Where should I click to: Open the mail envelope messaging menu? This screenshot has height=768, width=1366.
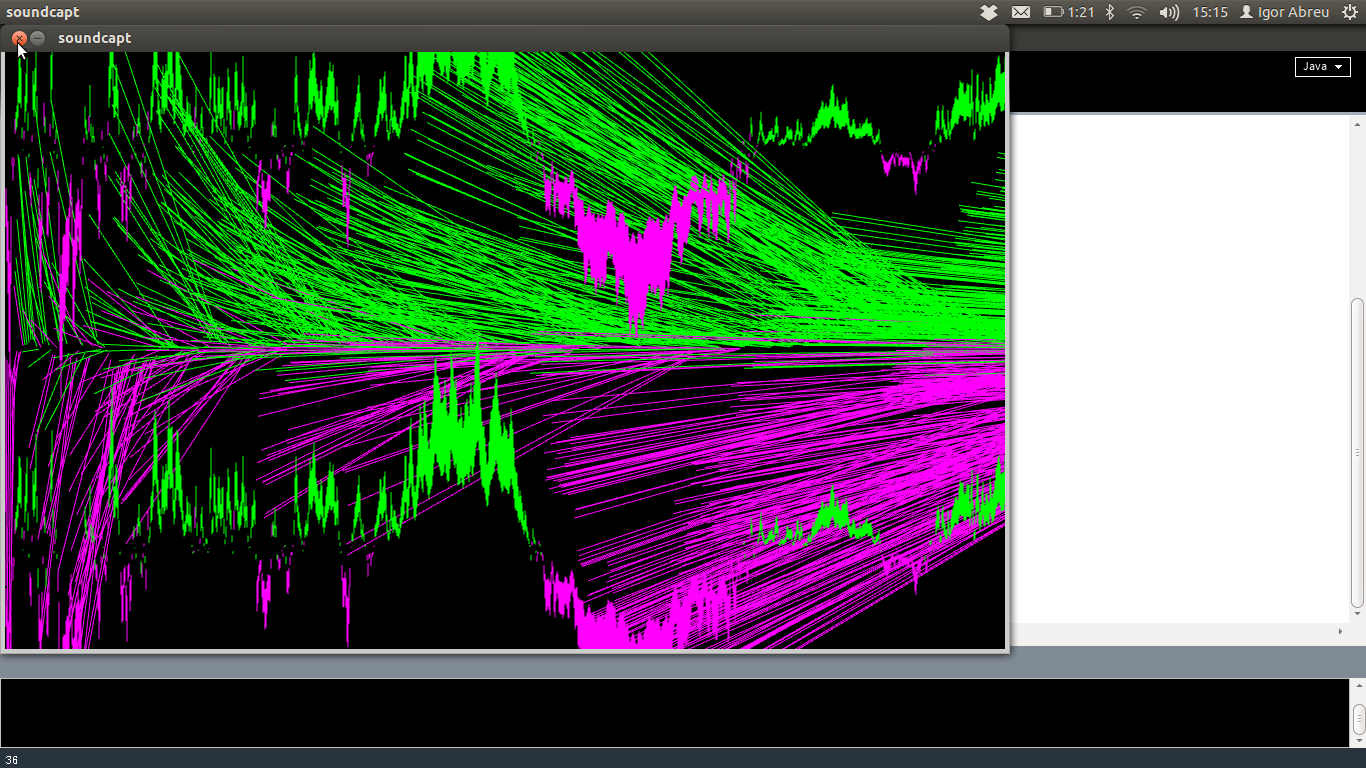pyautogui.click(x=1020, y=12)
